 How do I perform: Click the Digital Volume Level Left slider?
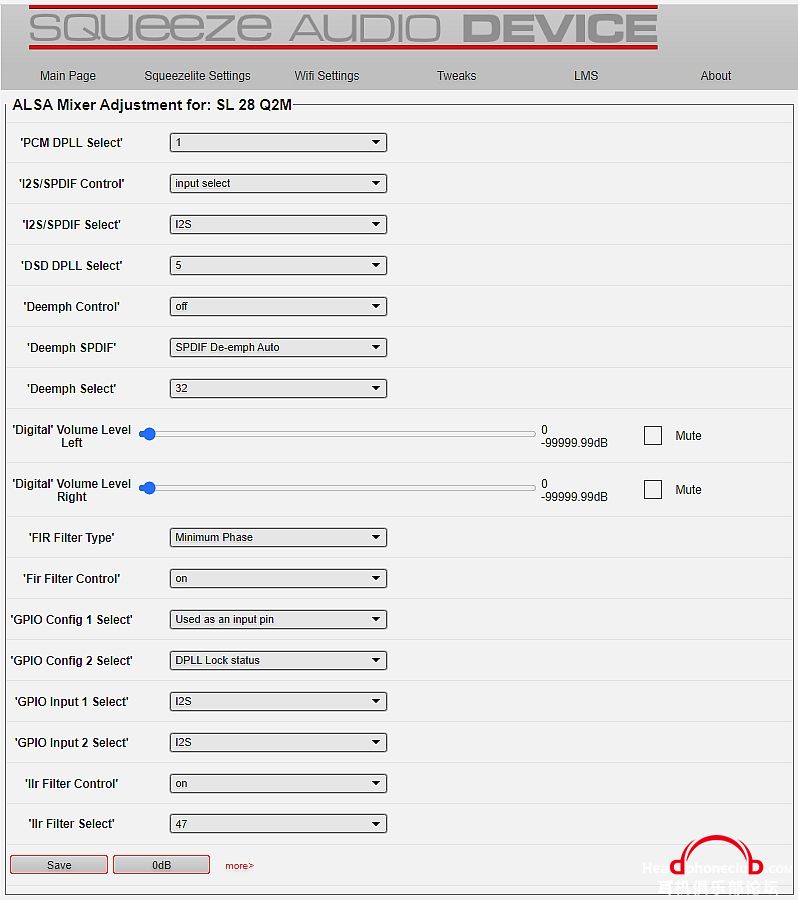(x=337, y=435)
